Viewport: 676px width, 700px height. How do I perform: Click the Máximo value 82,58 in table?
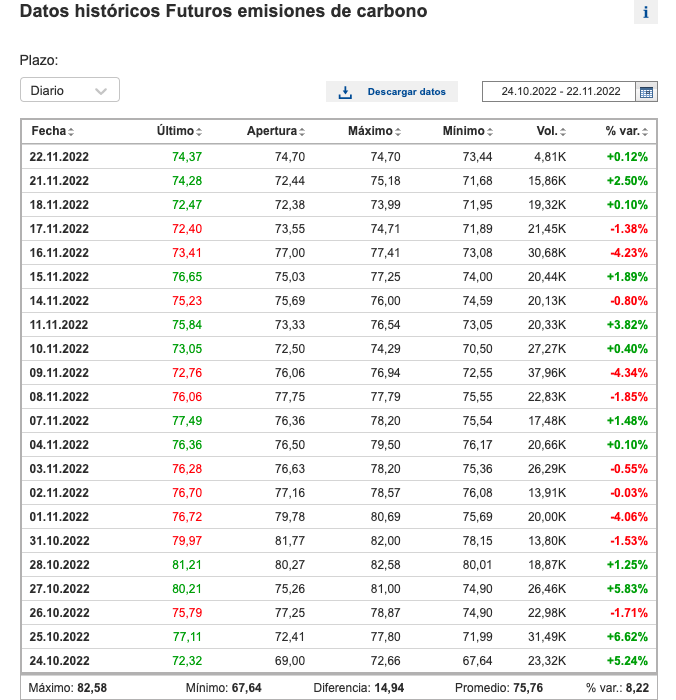385,565
